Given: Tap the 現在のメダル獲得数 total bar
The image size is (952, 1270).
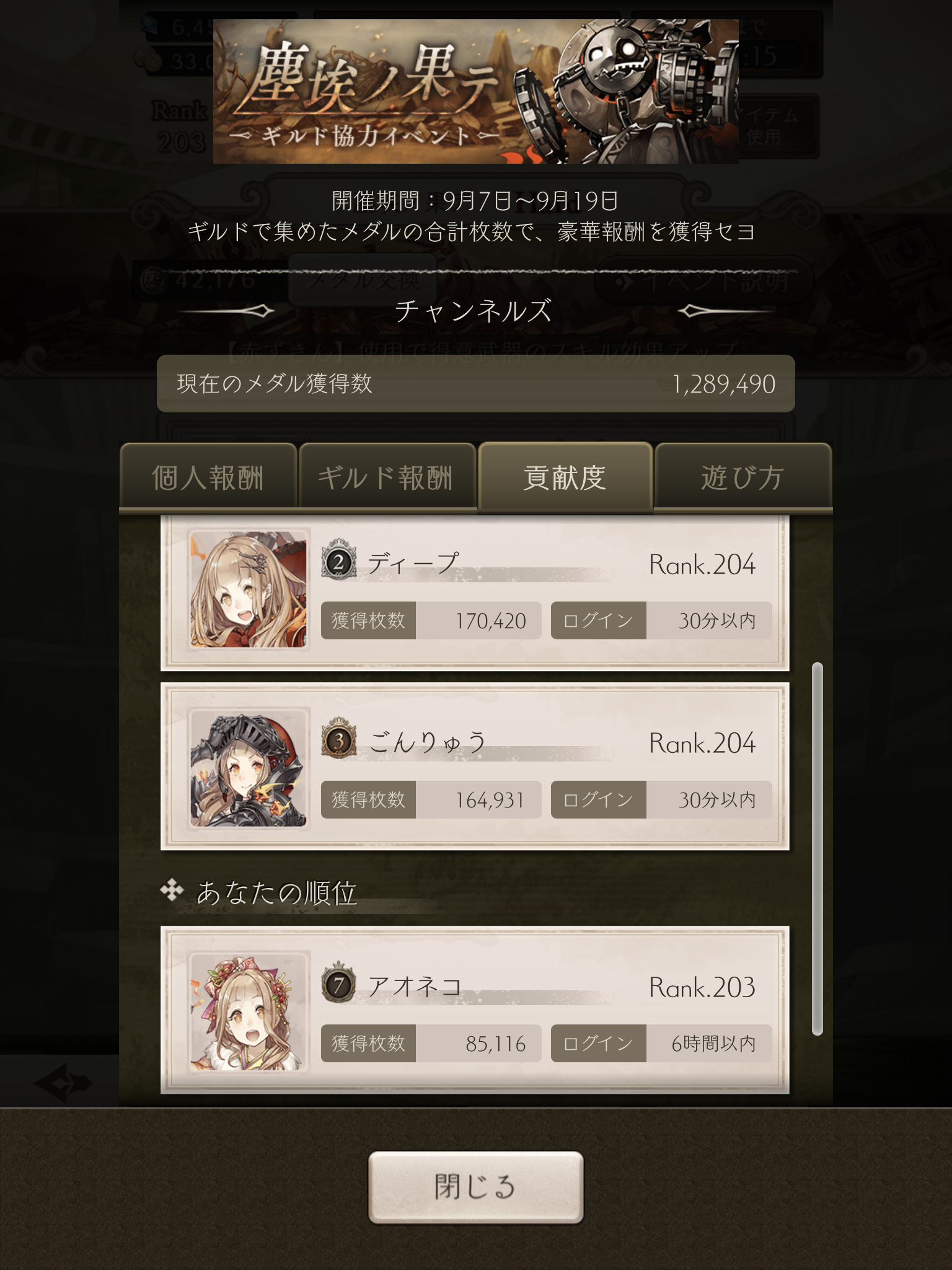Looking at the screenshot, I should coord(476,383).
